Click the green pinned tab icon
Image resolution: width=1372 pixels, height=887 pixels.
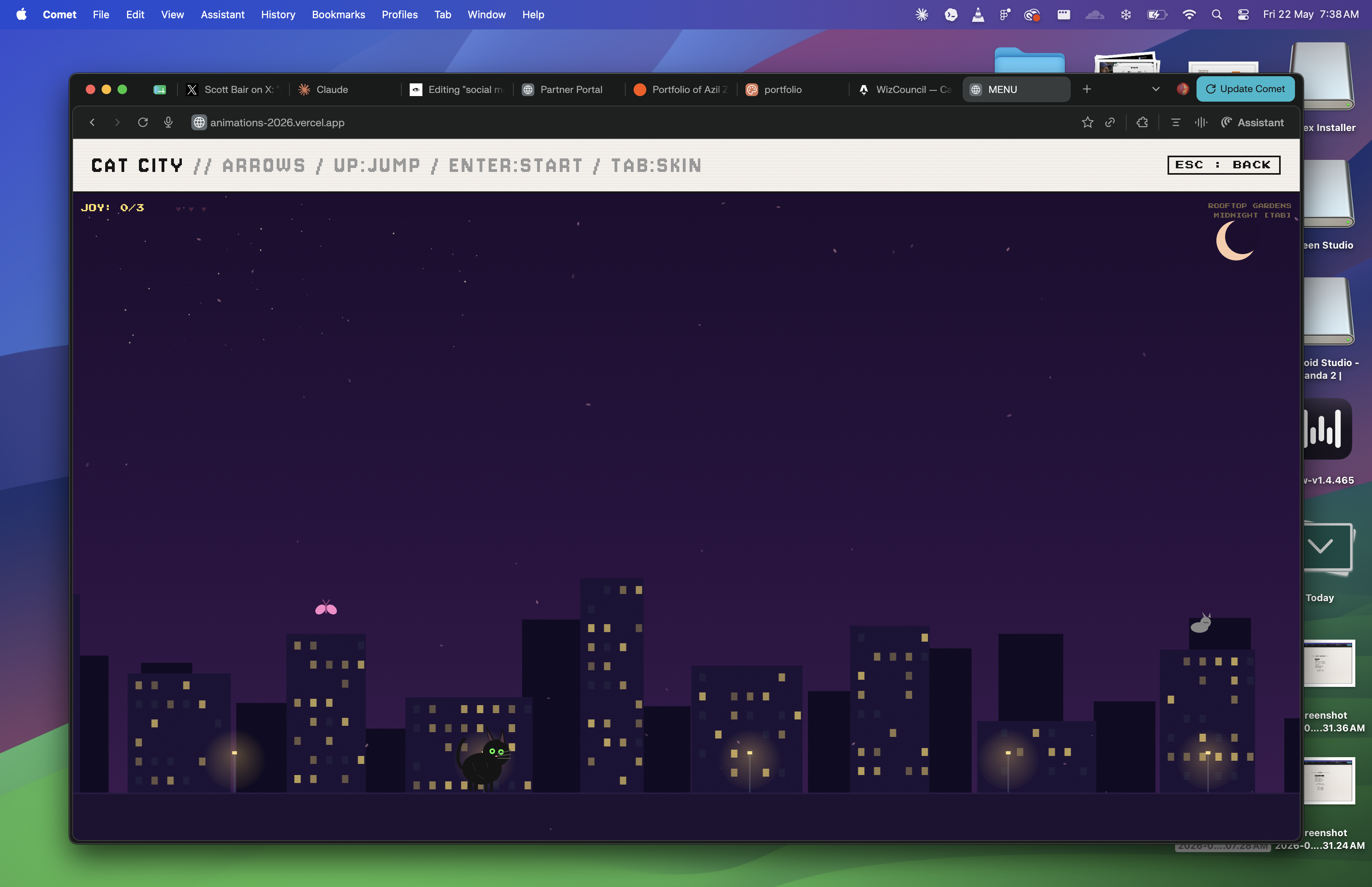point(160,89)
